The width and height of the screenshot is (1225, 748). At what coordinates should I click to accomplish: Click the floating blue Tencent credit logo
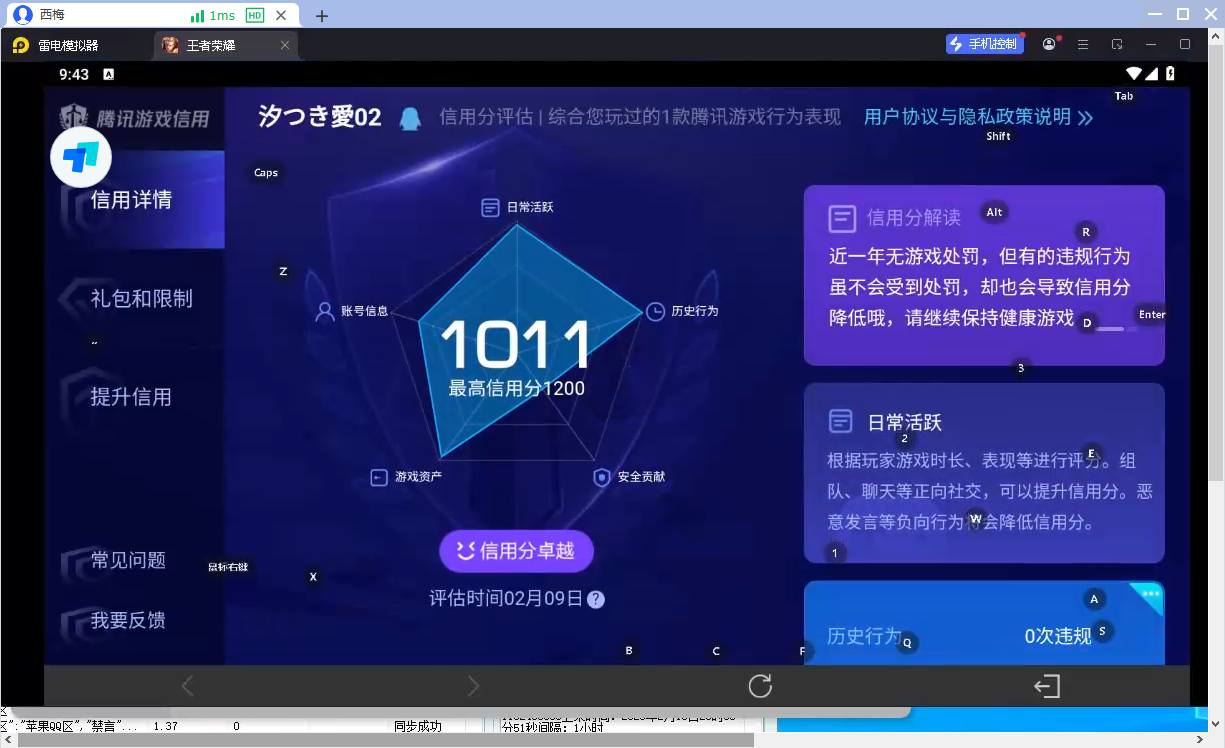(x=80, y=157)
